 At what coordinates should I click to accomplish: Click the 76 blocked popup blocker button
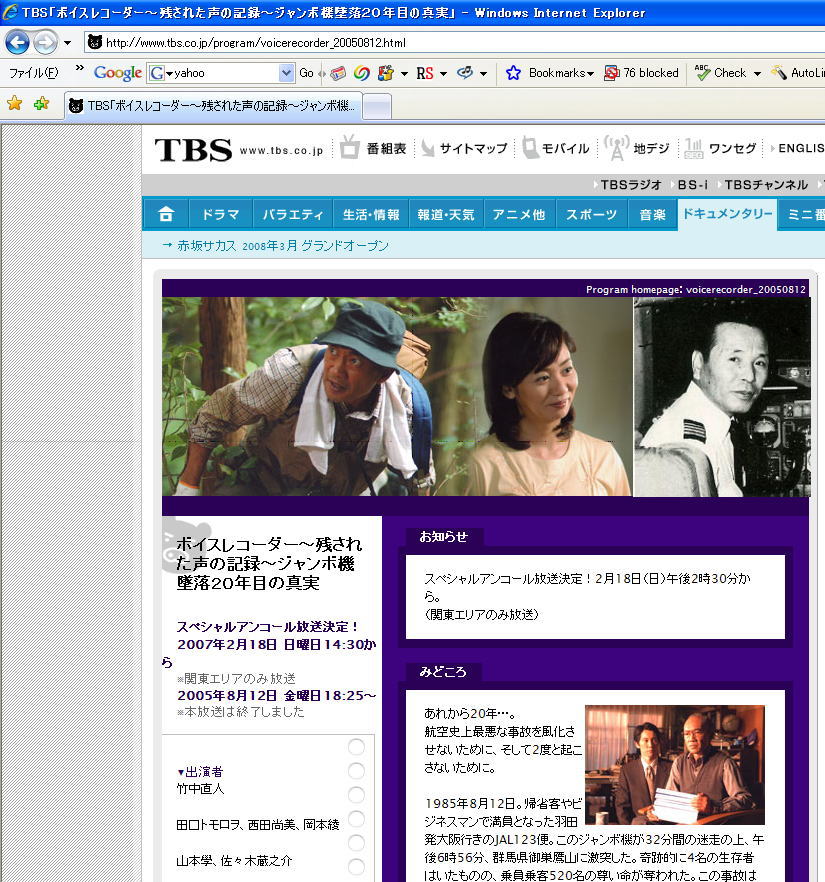(x=641, y=73)
